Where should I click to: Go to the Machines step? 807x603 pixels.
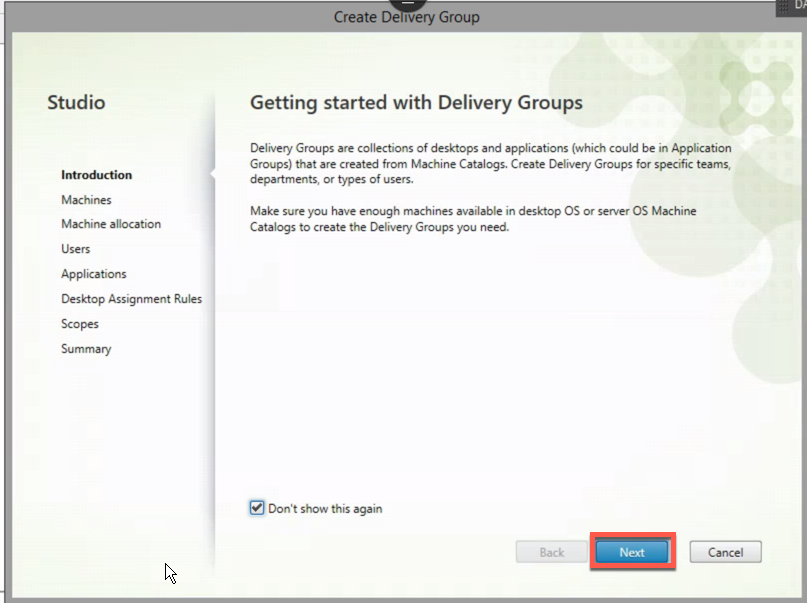(86, 200)
